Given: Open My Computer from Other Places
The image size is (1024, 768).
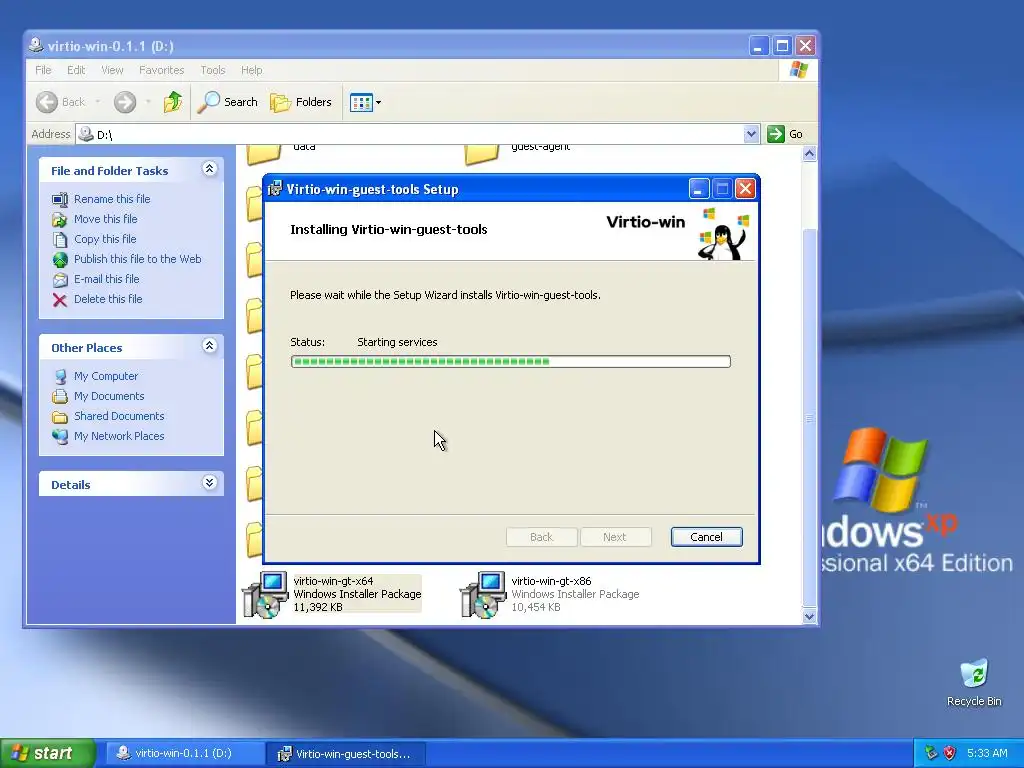Looking at the screenshot, I should [x=106, y=376].
